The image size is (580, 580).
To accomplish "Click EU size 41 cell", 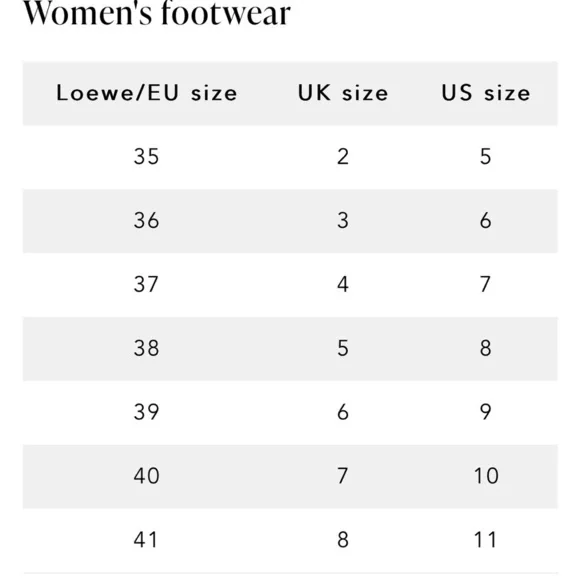I will tap(146, 540).
